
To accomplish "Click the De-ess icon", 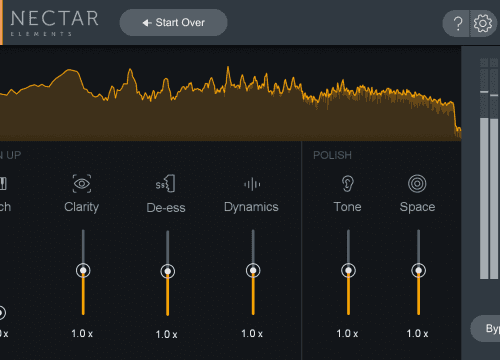I will [x=166, y=183].
